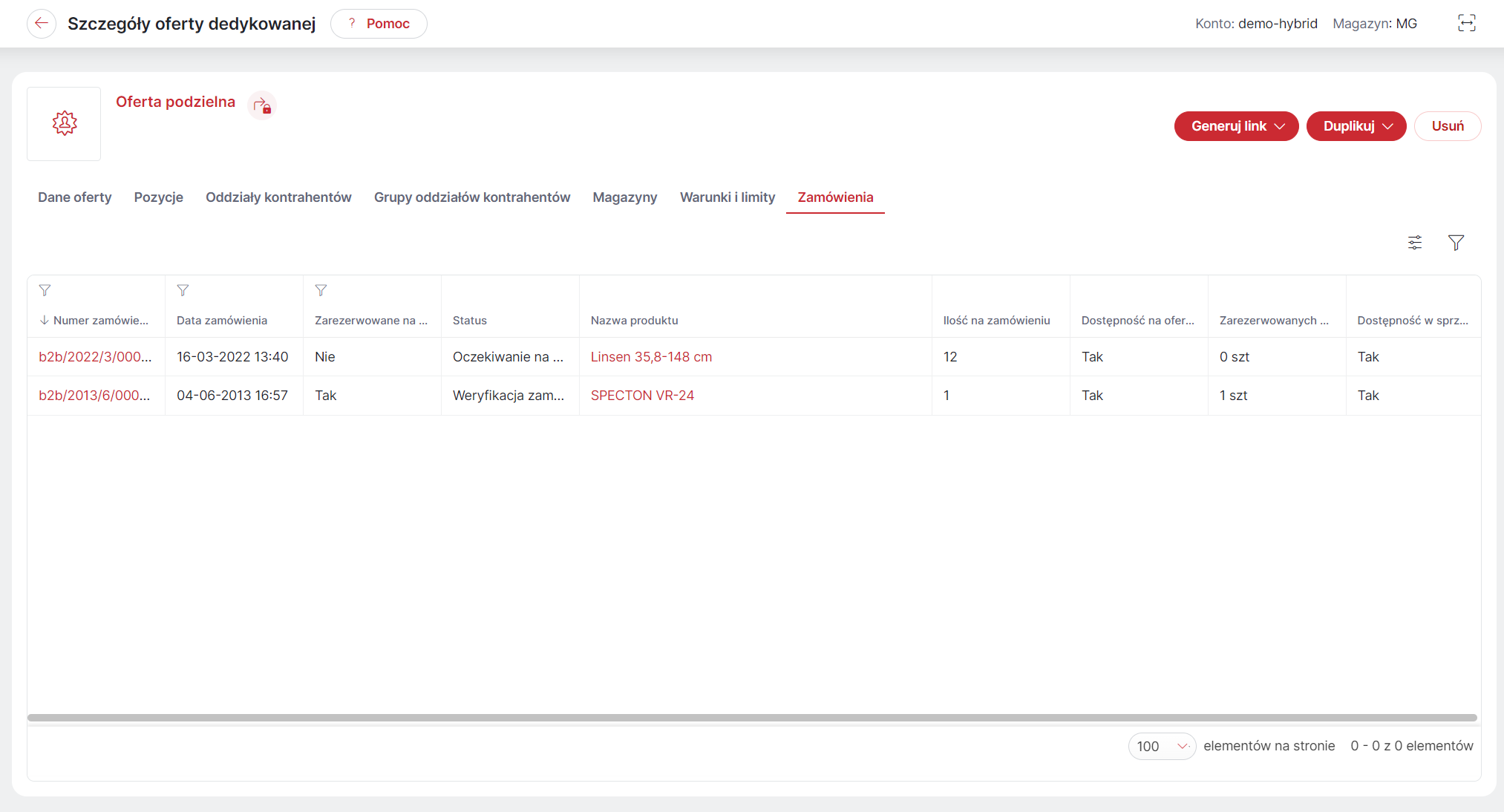Open the 100 items per page dropdown
This screenshot has width=1504, height=812.
click(x=1162, y=746)
